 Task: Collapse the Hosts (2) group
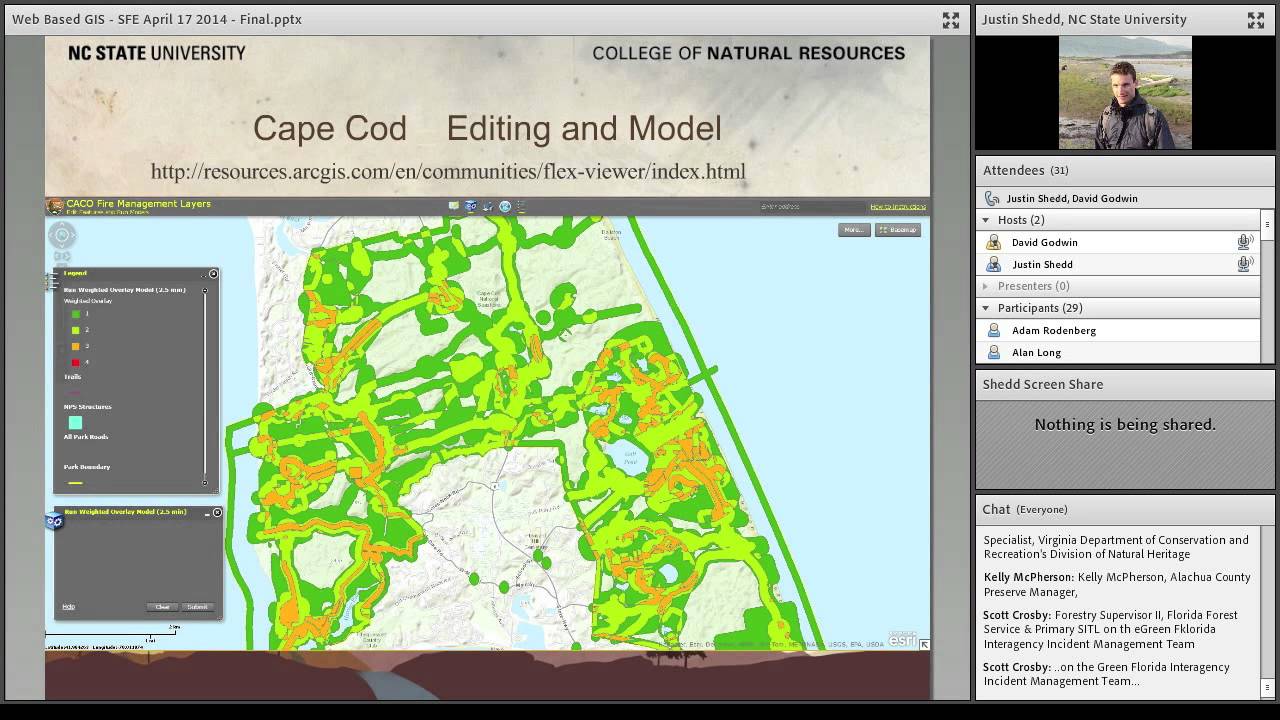(x=986, y=220)
